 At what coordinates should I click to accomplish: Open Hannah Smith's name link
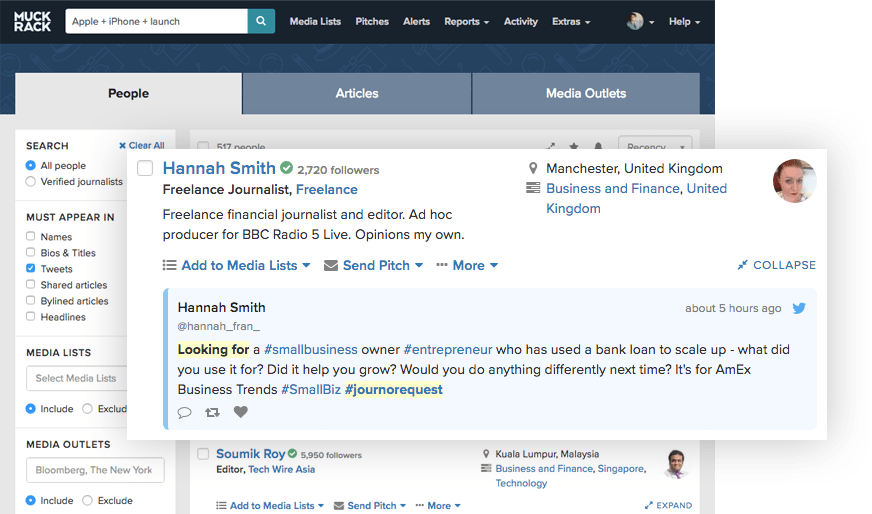coord(219,168)
